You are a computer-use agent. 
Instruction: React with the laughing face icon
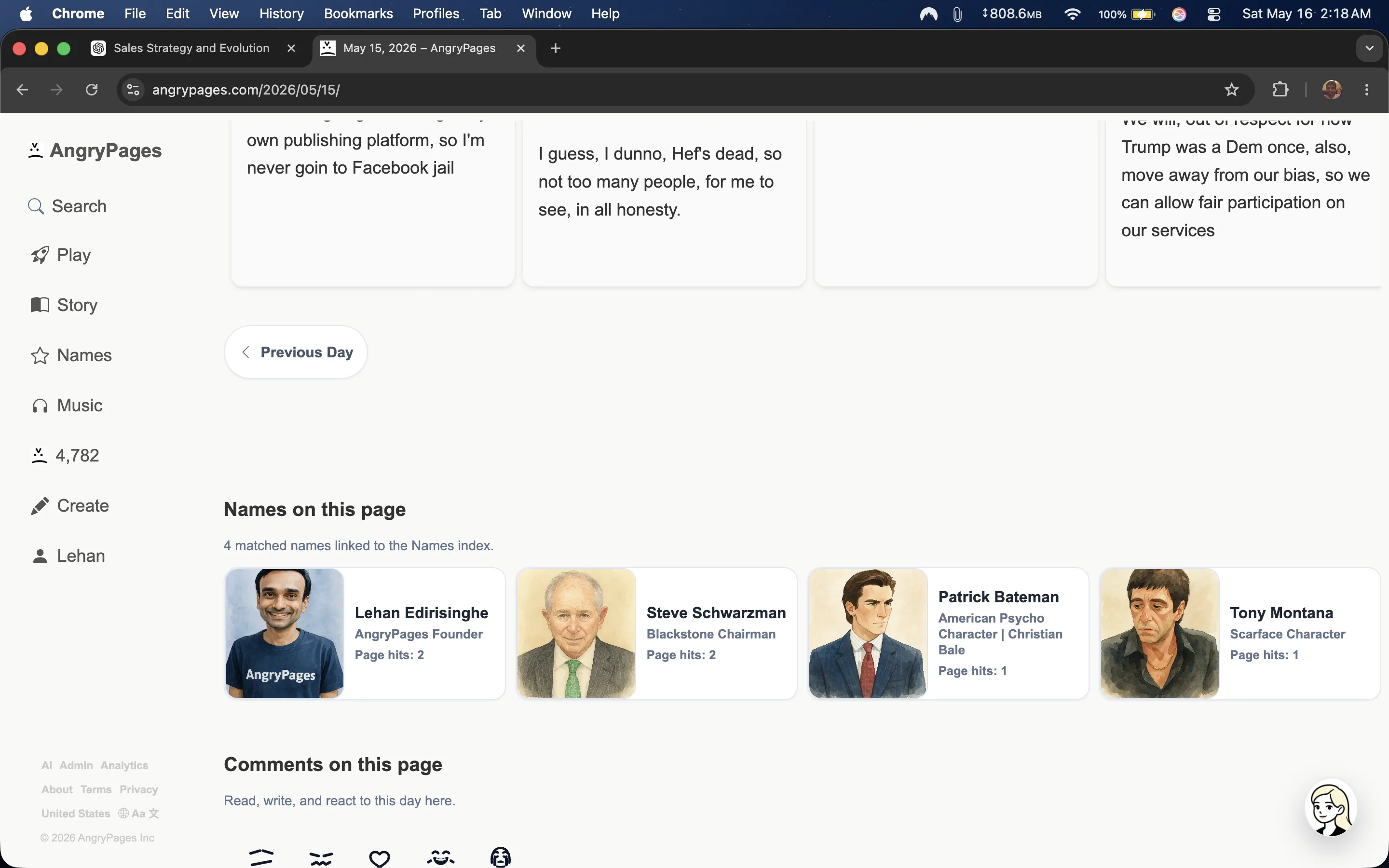pos(441,858)
